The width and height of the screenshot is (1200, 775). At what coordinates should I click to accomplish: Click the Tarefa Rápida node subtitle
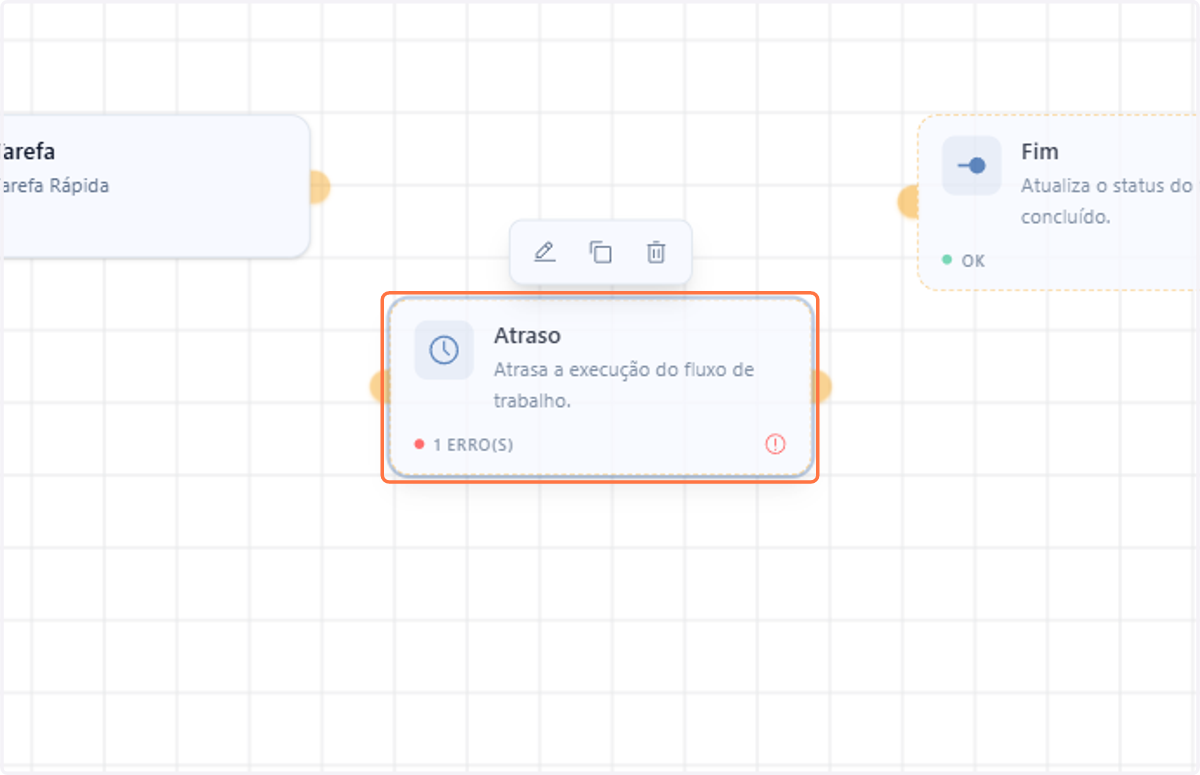(x=54, y=186)
